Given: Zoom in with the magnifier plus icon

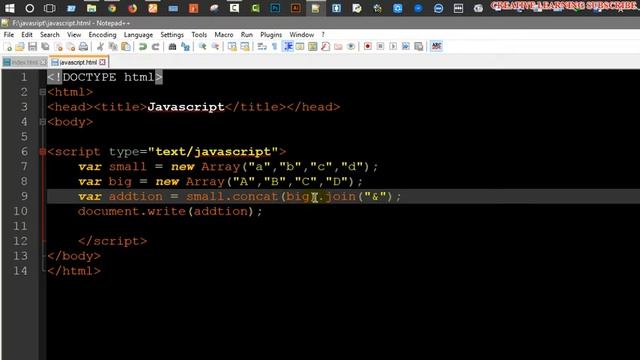Looking at the screenshot, I should [202, 47].
